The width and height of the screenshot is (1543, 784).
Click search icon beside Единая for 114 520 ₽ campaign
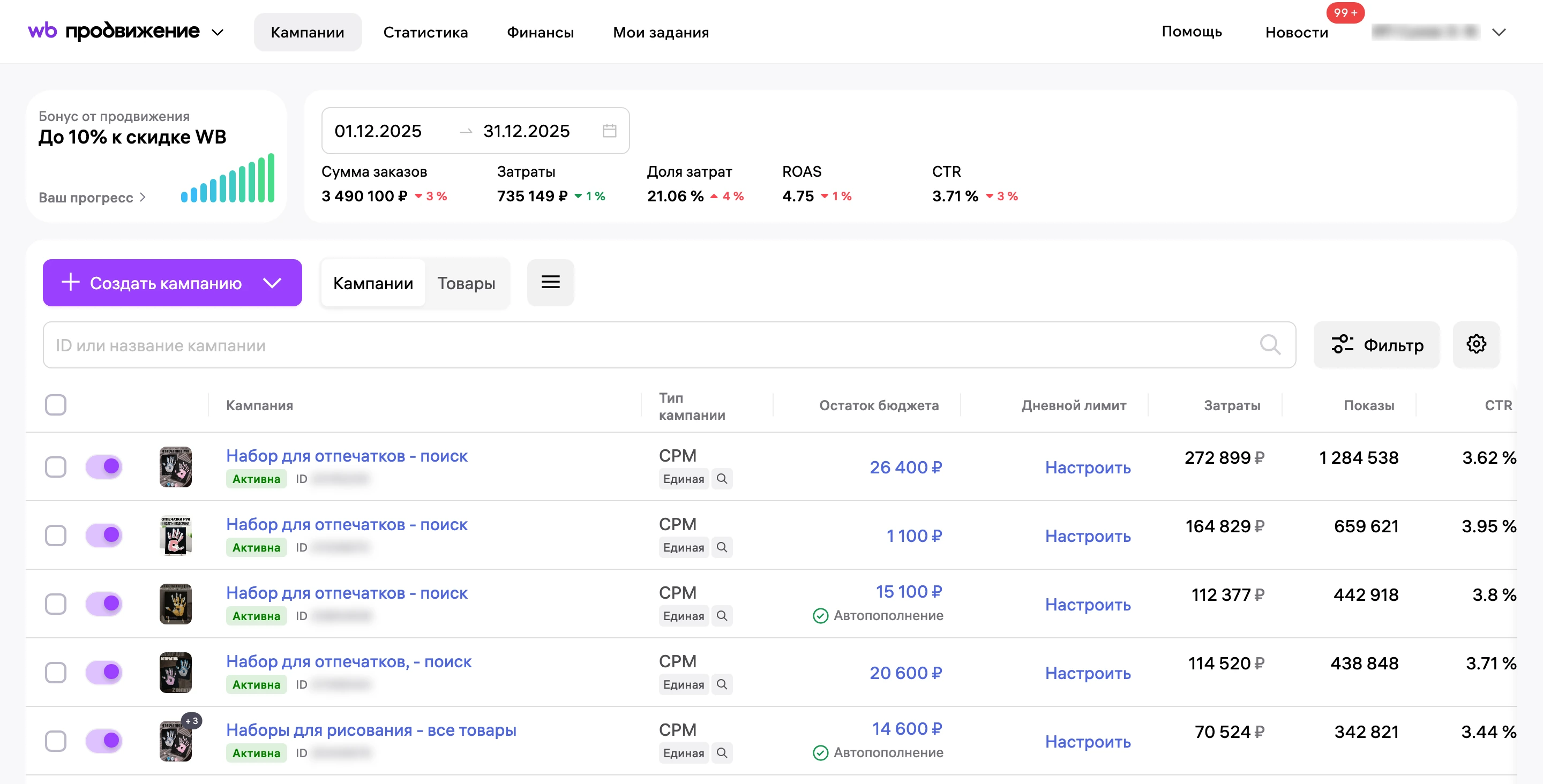point(722,684)
